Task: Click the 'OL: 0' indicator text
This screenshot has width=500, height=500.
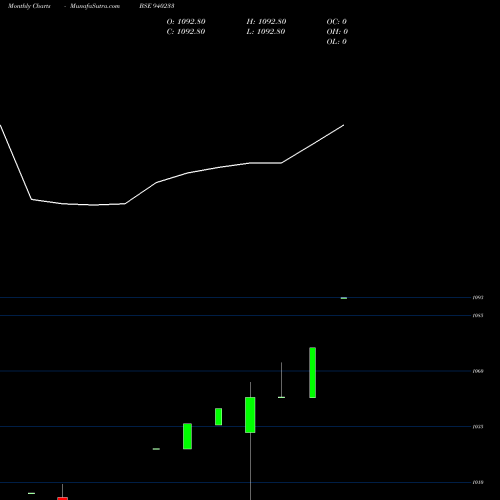Action: tap(337, 42)
